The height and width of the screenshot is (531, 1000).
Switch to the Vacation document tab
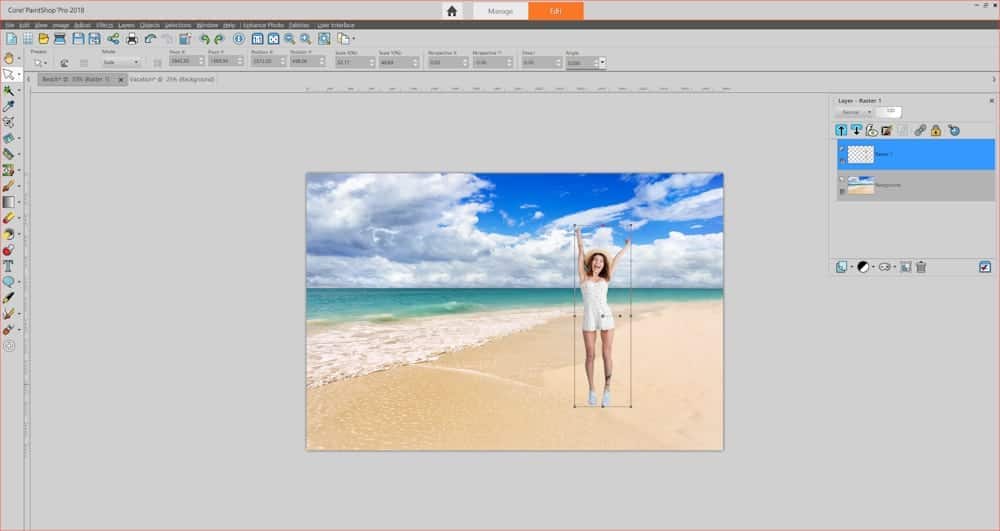tap(171, 79)
